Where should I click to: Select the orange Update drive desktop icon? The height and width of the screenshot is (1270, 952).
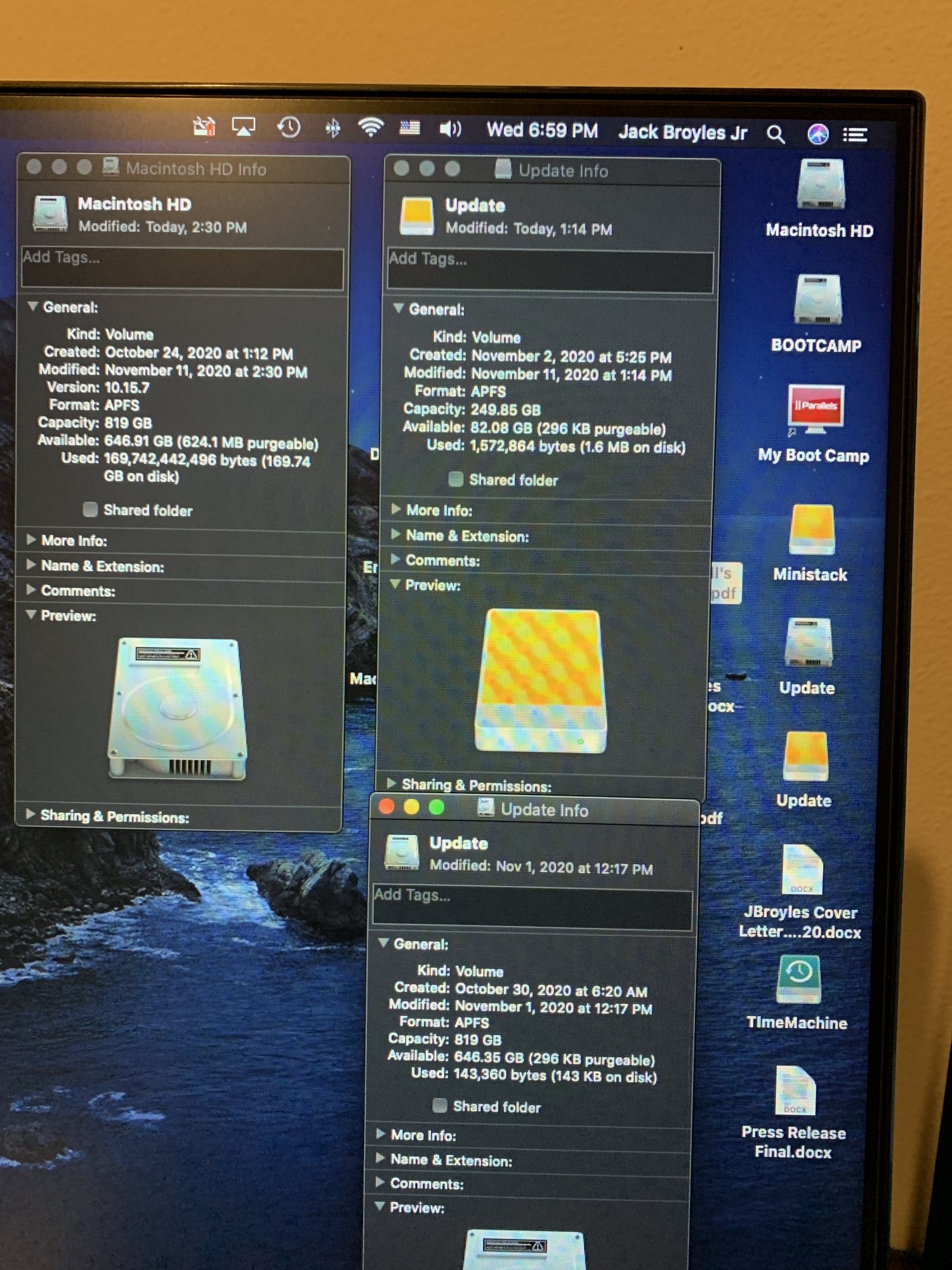[x=806, y=756]
